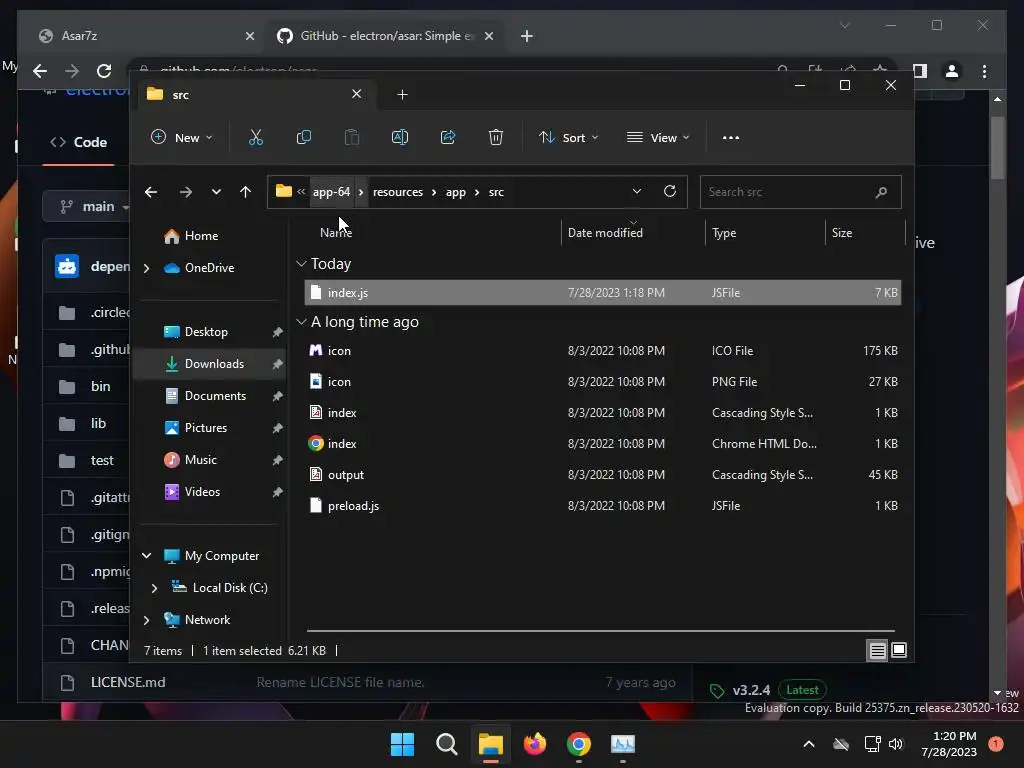
Task: Click app breadcrumb segment
Action: (x=456, y=192)
